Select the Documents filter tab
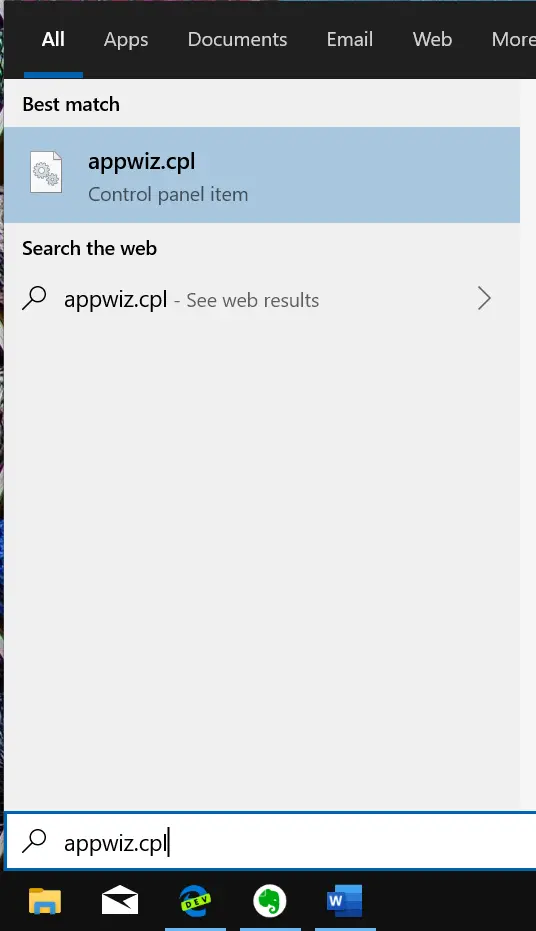 point(237,39)
